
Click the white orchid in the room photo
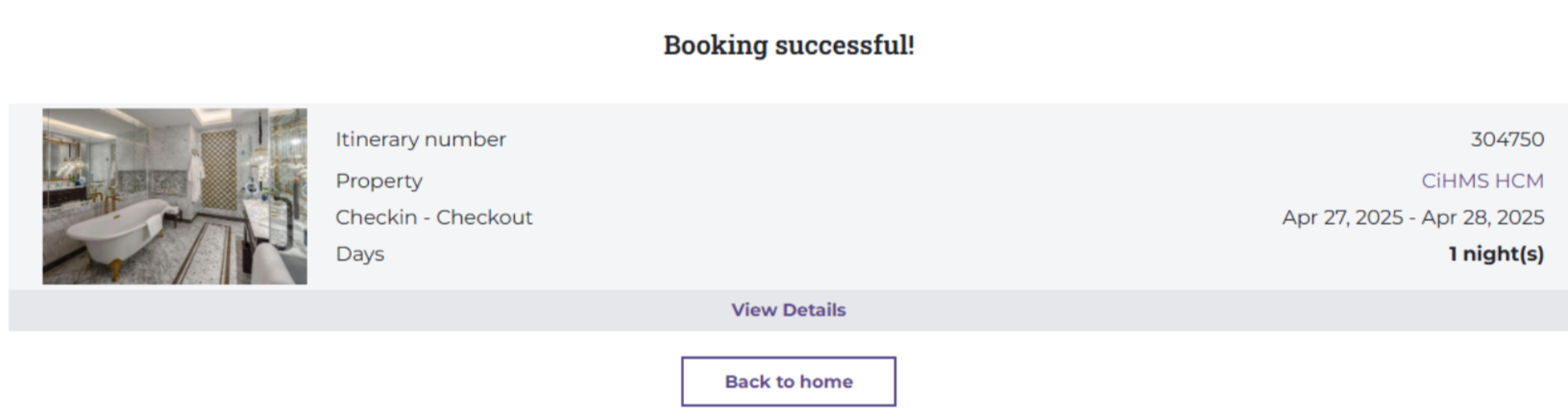coord(65,171)
